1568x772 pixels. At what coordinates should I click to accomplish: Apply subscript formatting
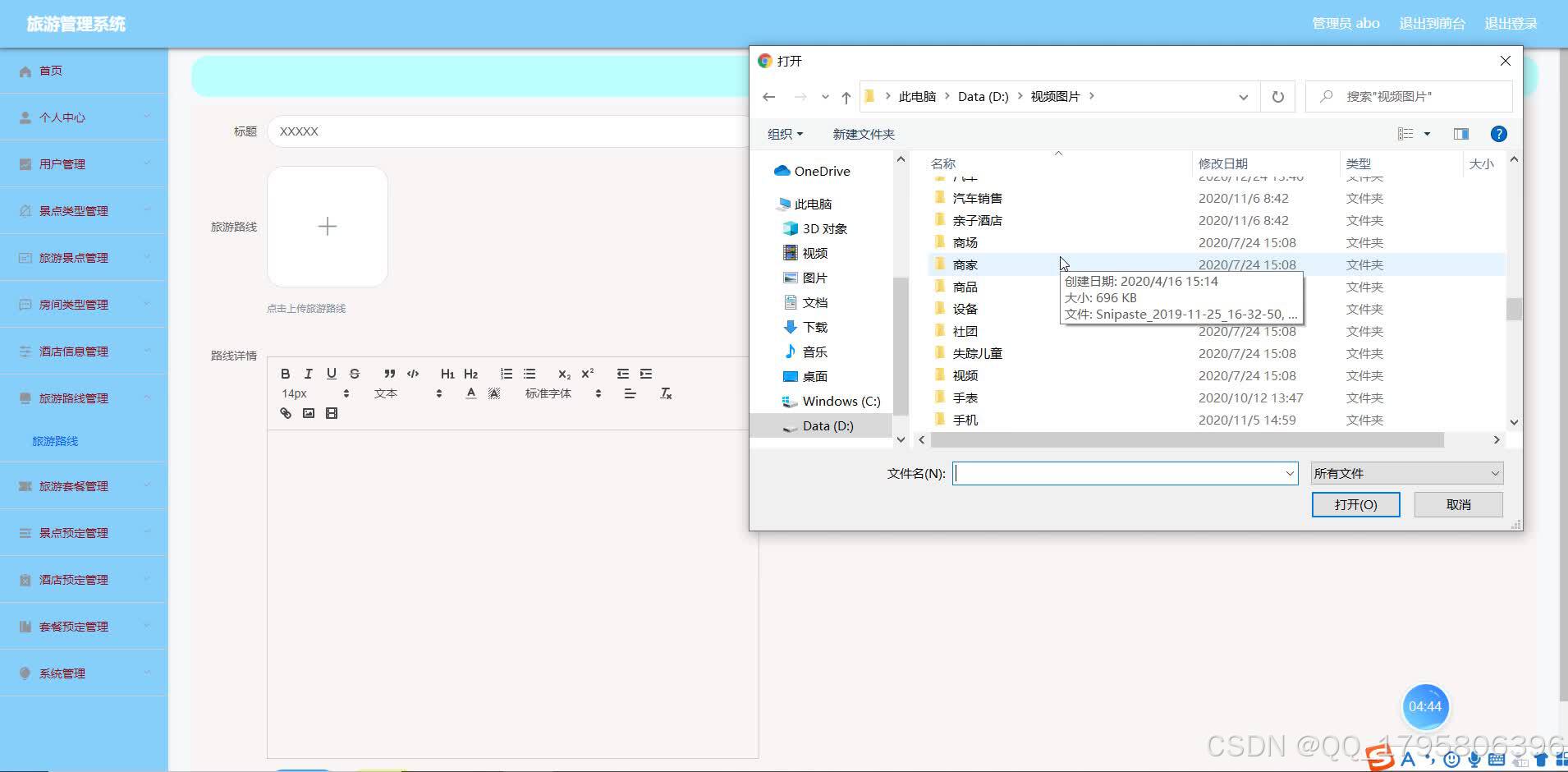click(564, 374)
